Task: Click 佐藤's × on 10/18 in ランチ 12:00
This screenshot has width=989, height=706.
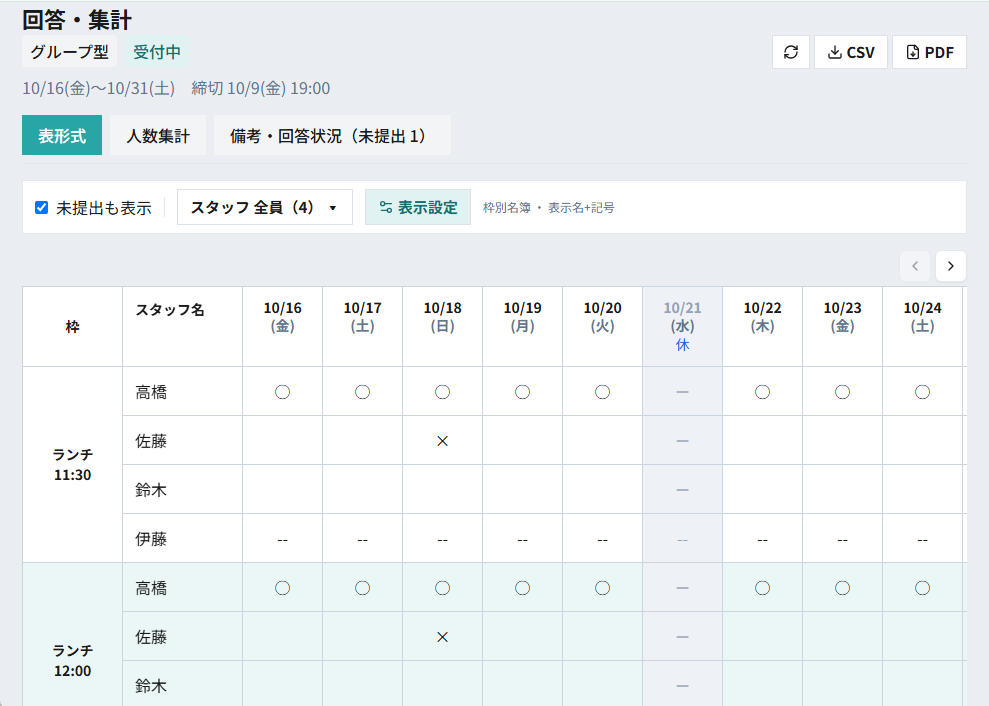Action: 443,637
